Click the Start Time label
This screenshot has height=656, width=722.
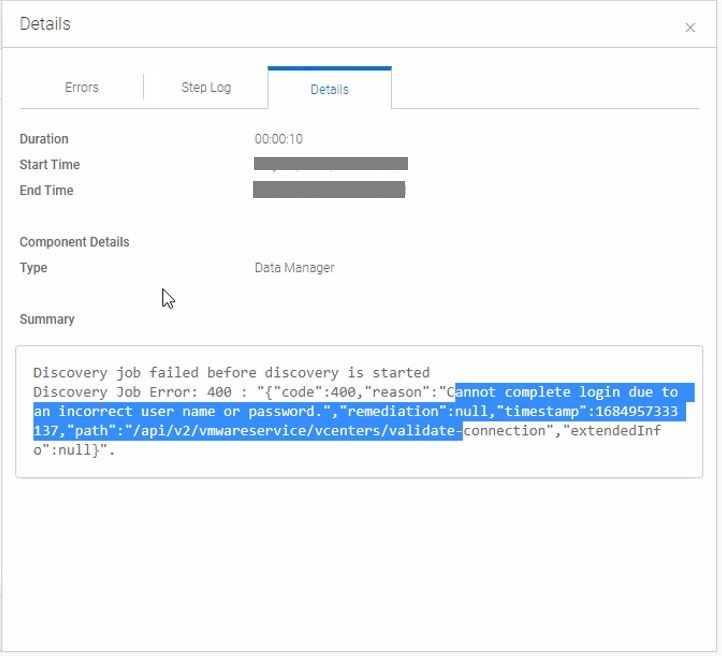[50, 165]
